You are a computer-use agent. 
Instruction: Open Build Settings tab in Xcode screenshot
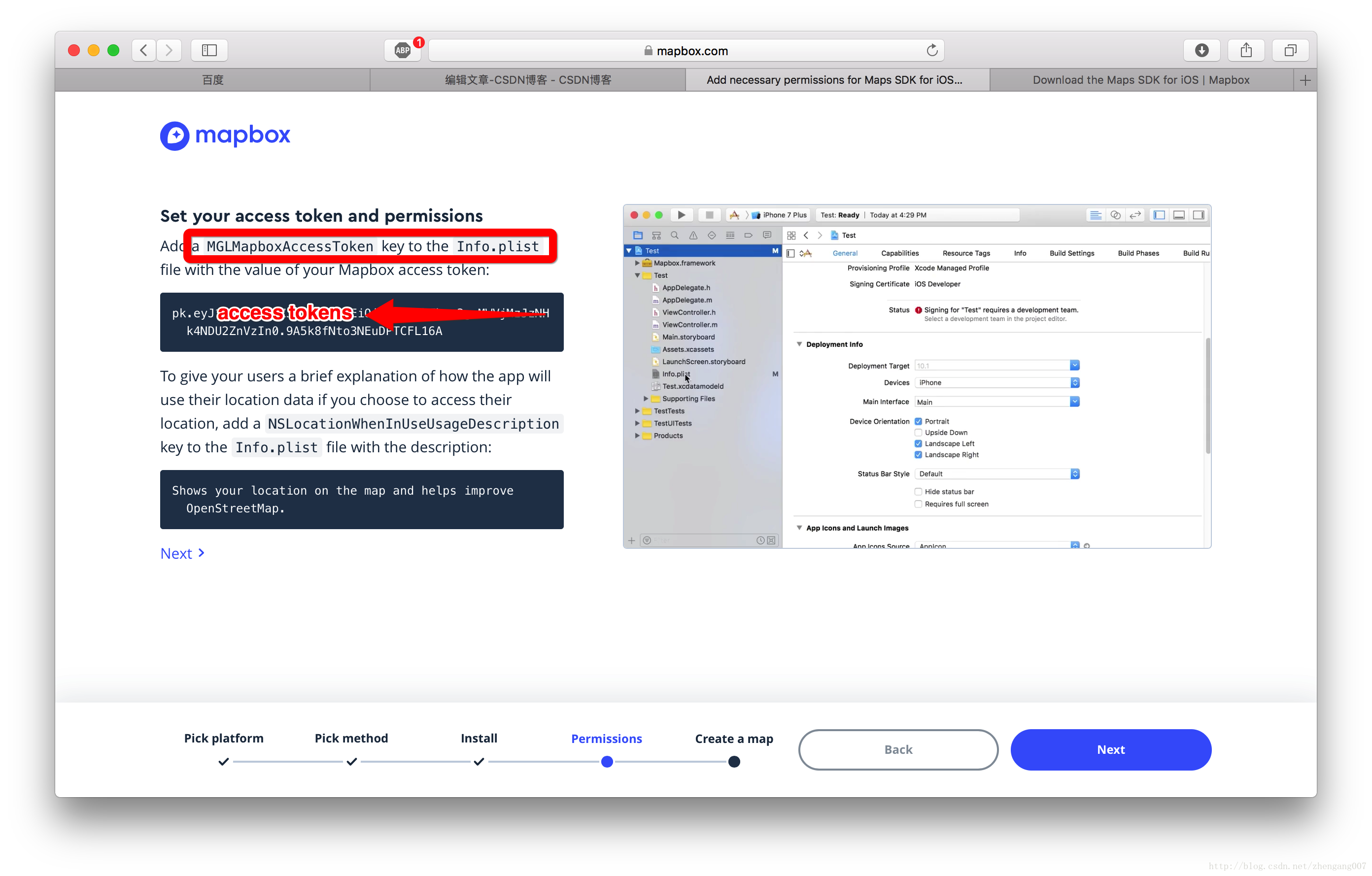point(1072,253)
